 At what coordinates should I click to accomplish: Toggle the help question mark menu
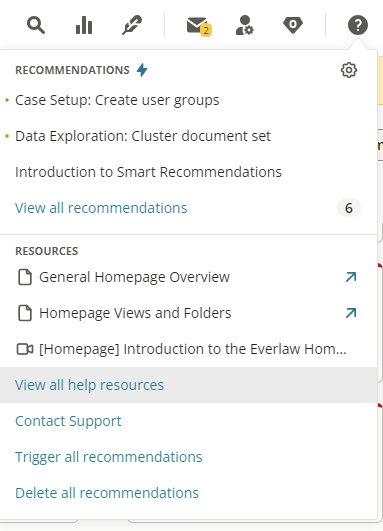358,25
